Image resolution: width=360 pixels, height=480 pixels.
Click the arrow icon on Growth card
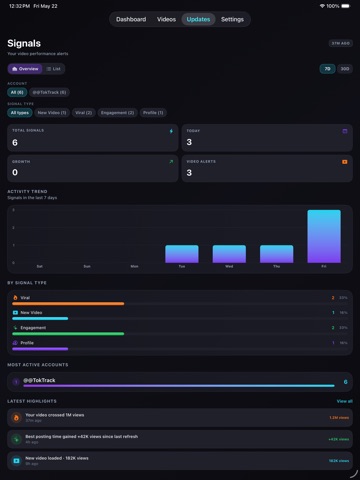171,162
